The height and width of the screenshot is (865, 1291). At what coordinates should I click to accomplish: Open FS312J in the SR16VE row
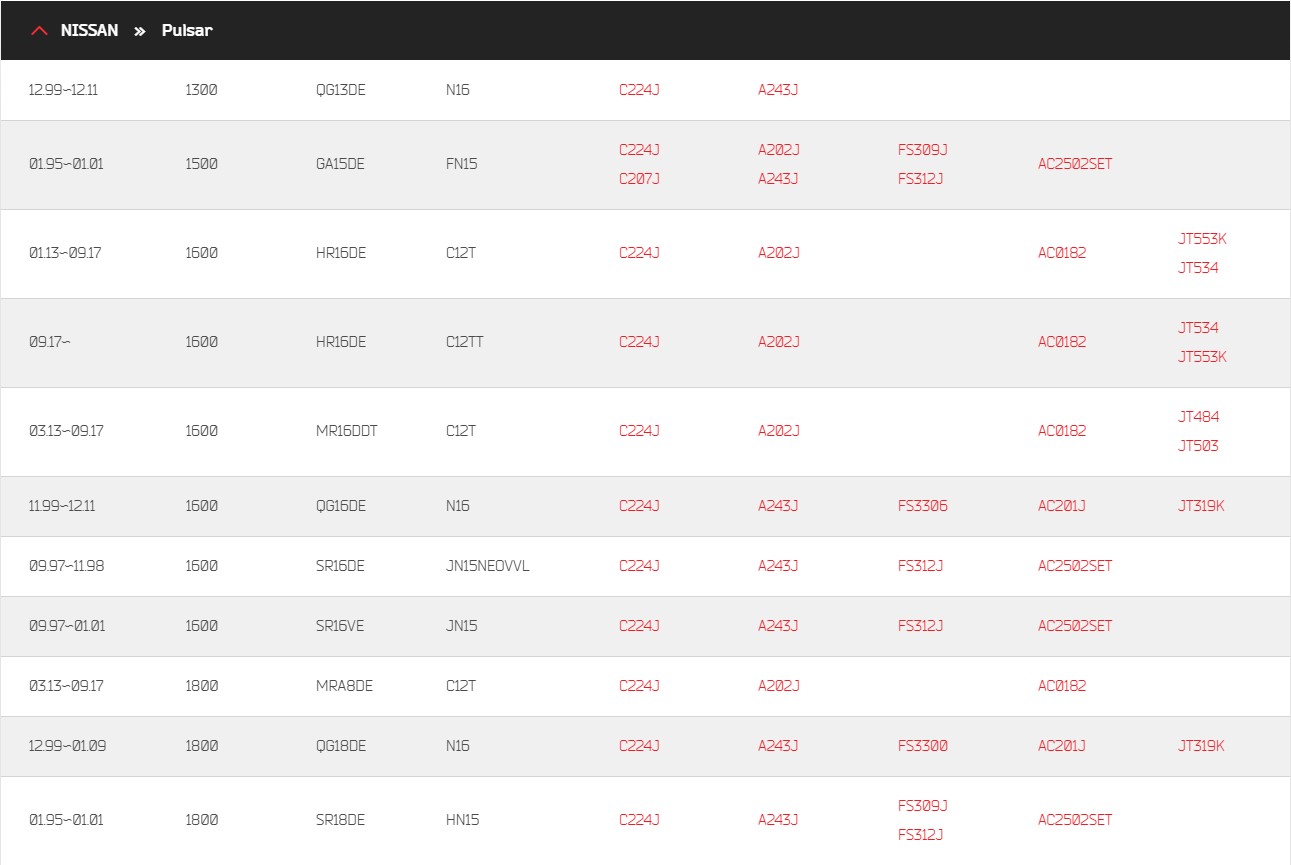point(921,626)
